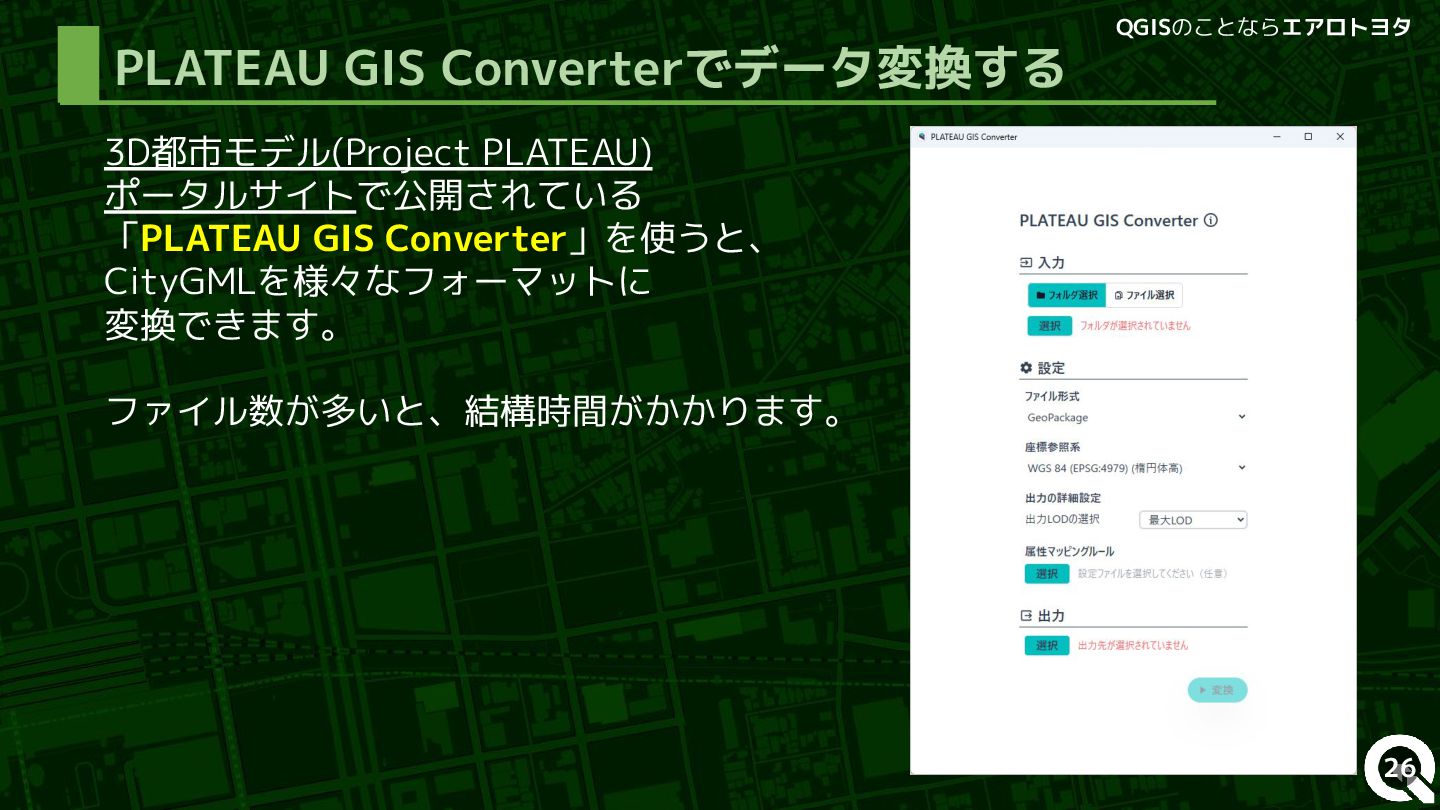
Task: Open the 座標参照系 WGS 84 dropdown
Action: point(1137,468)
